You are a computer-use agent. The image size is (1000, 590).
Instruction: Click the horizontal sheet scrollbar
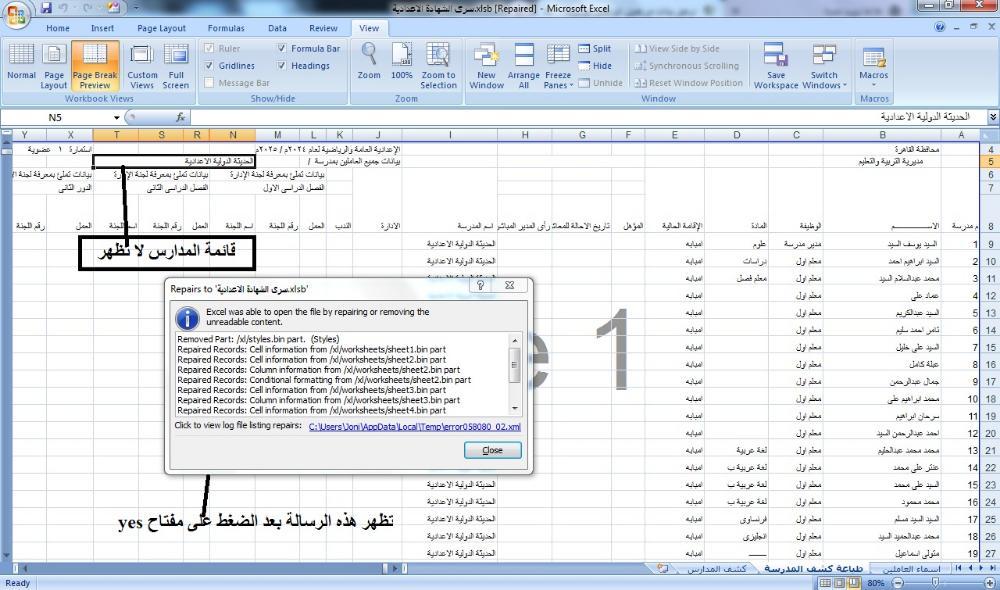(204, 568)
